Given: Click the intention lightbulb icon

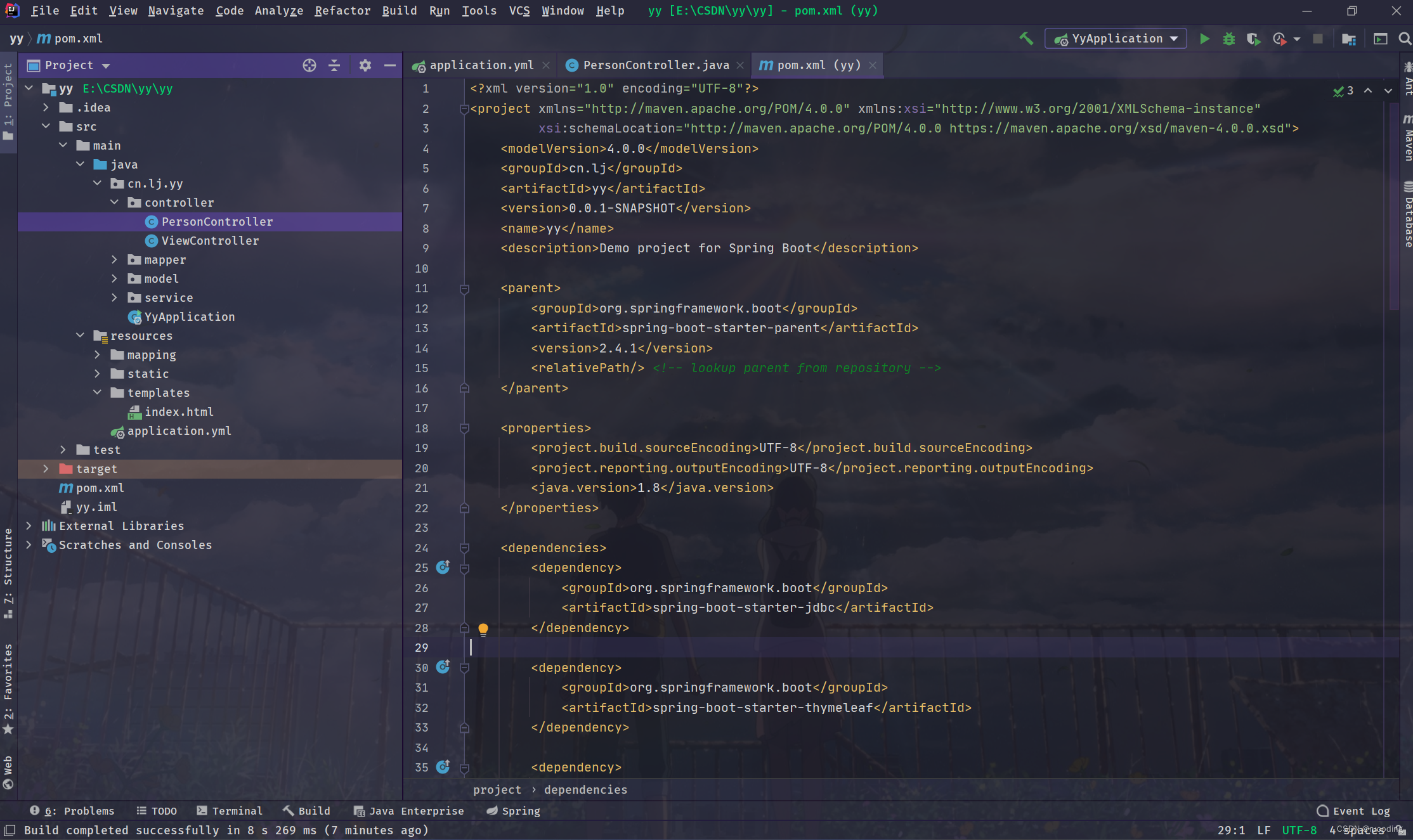Looking at the screenshot, I should (483, 629).
